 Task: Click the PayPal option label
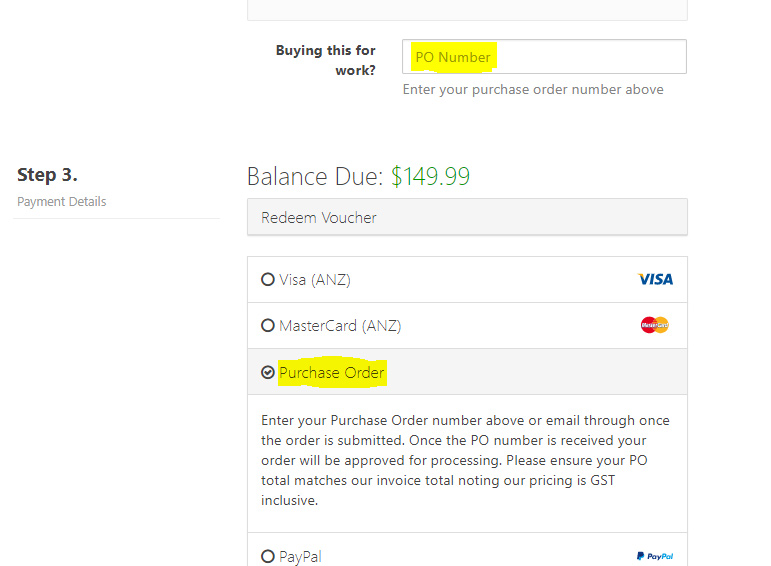[300, 557]
